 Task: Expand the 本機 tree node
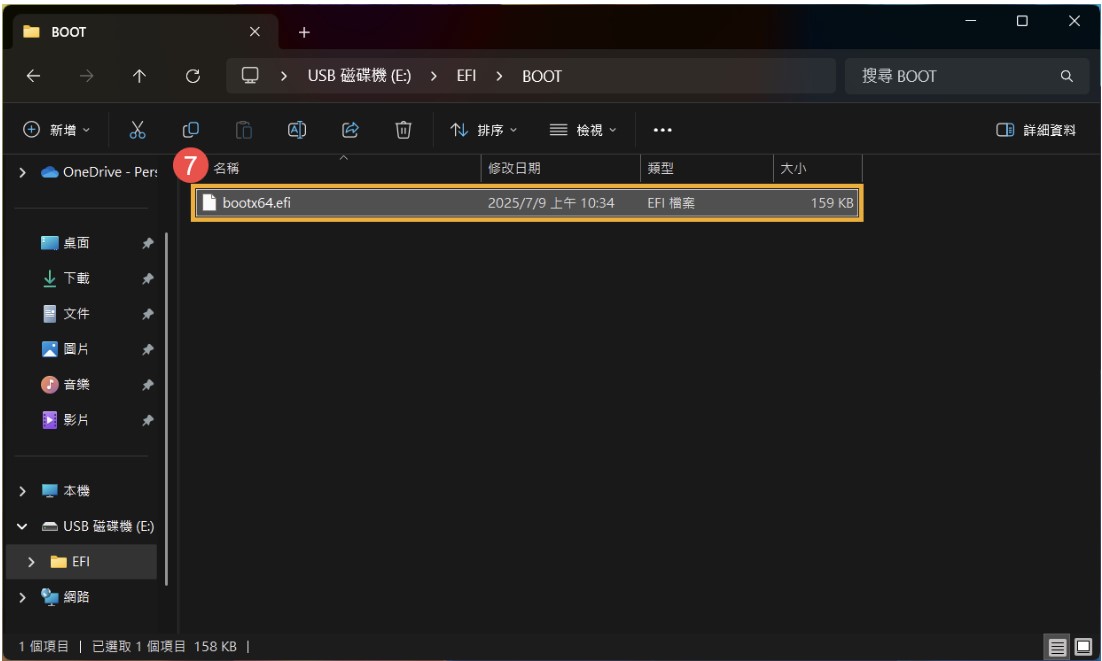23,491
